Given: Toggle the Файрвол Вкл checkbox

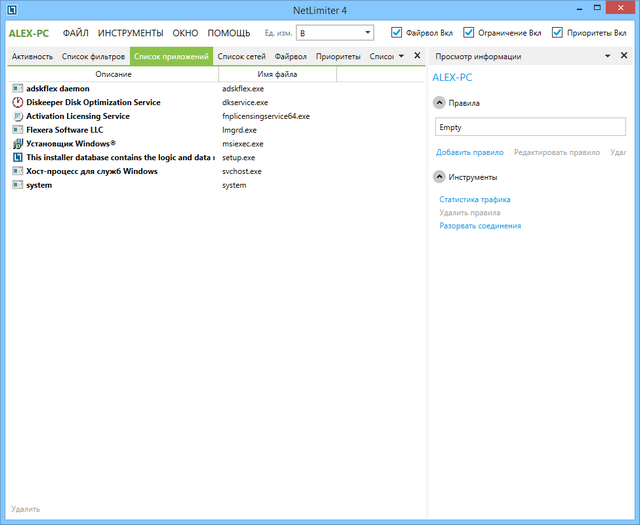Looking at the screenshot, I should pos(398,32).
